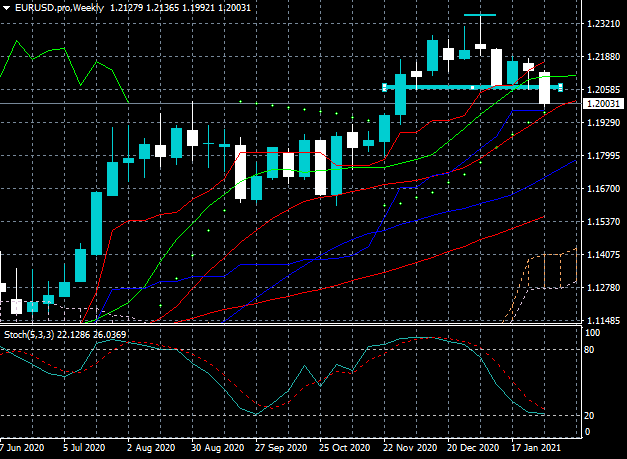Select the large cyan bullish July candle
This screenshot has width=627, height=459.
tap(96, 224)
